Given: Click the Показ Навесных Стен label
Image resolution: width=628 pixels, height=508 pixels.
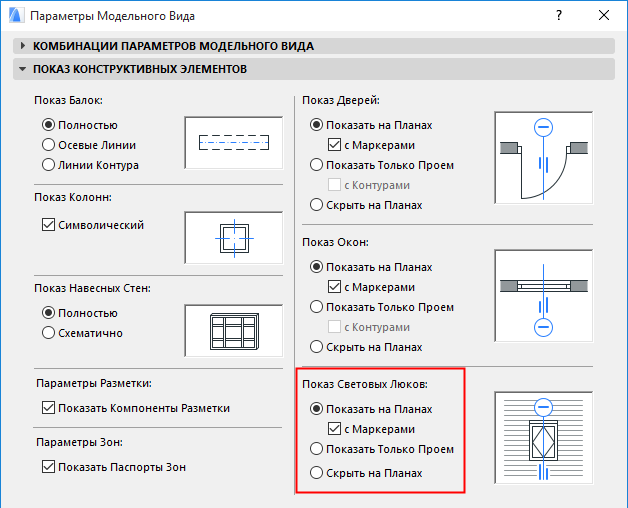Looking at the screenshot, I should [93, 288].
